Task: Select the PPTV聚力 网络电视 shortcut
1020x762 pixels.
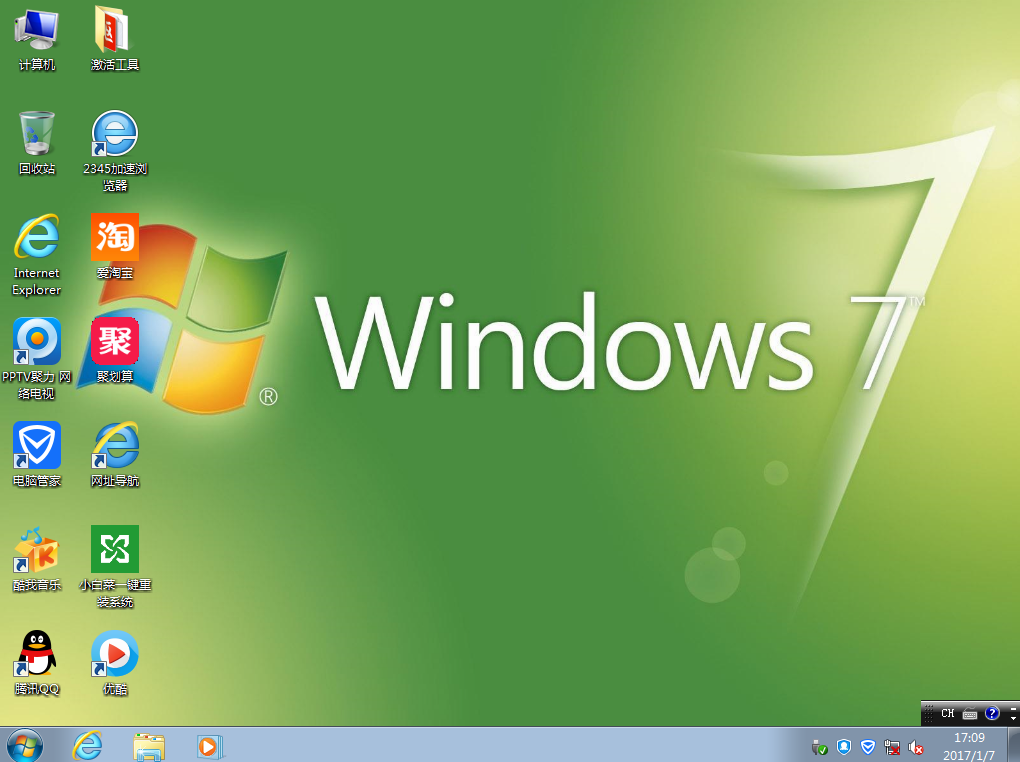Action: pos(36,359)
